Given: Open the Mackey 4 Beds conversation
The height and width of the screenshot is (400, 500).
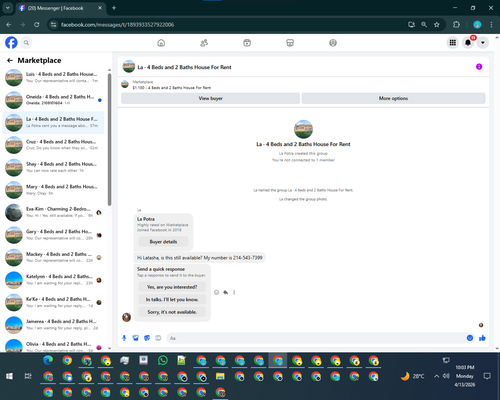Looking at the screenshot, I should [x=53, y=257].
